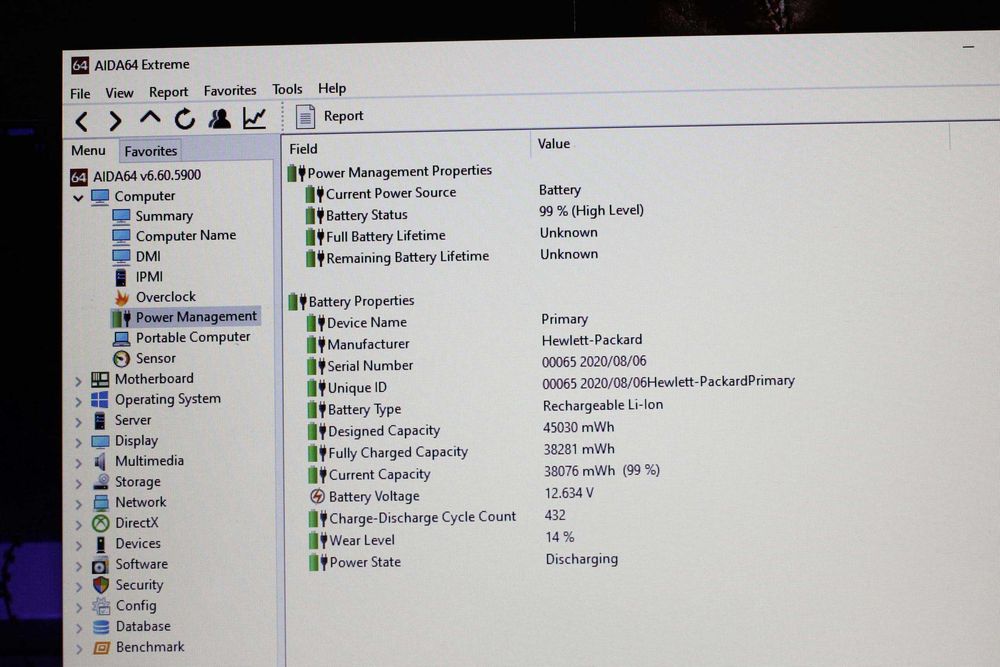Expand the DirectX node
Image resolution: width=1000 pixels, height=667 pixels.
pos(78,525)
